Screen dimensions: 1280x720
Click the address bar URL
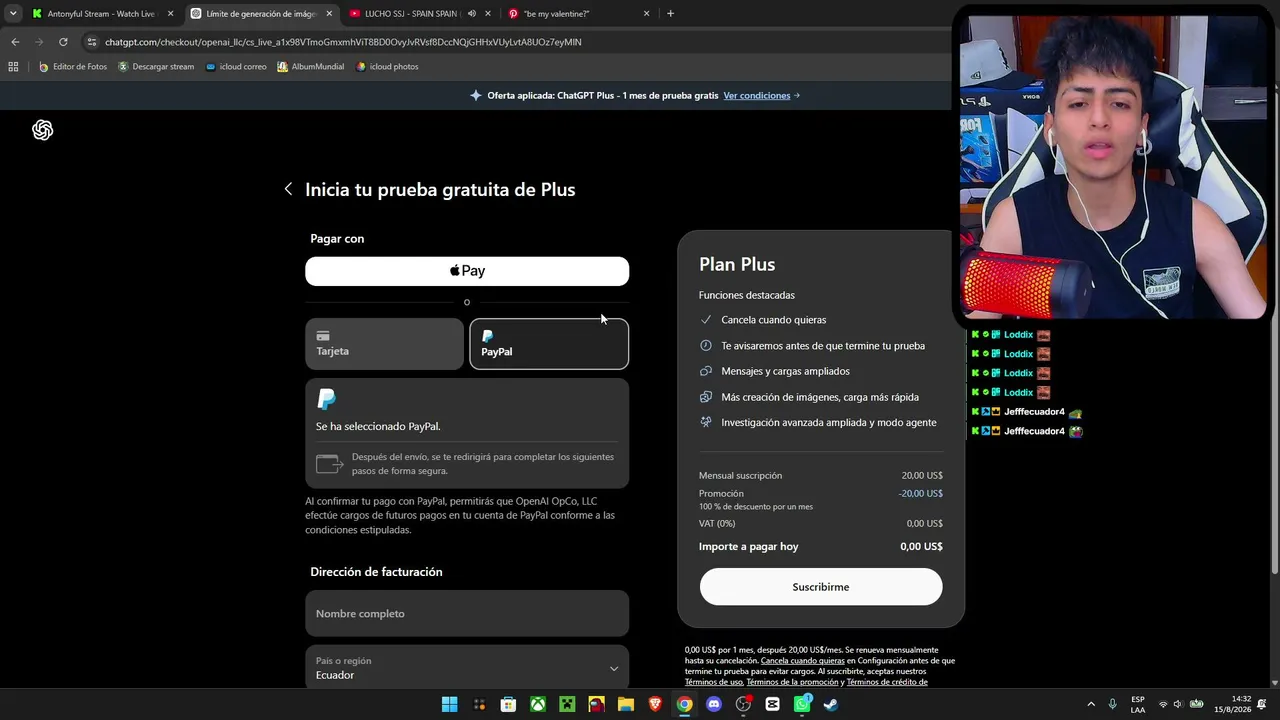[x=343, y=42]
